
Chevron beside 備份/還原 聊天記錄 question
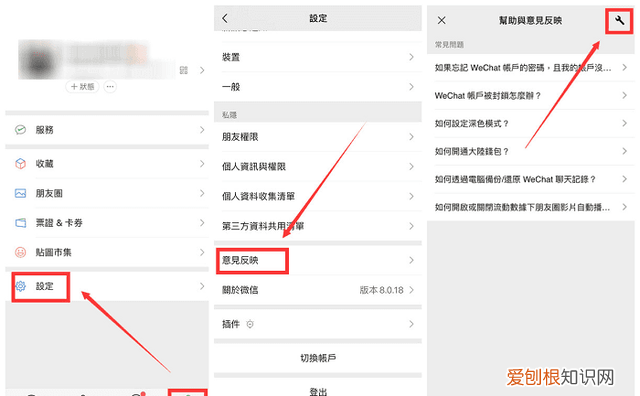(624, 179)
